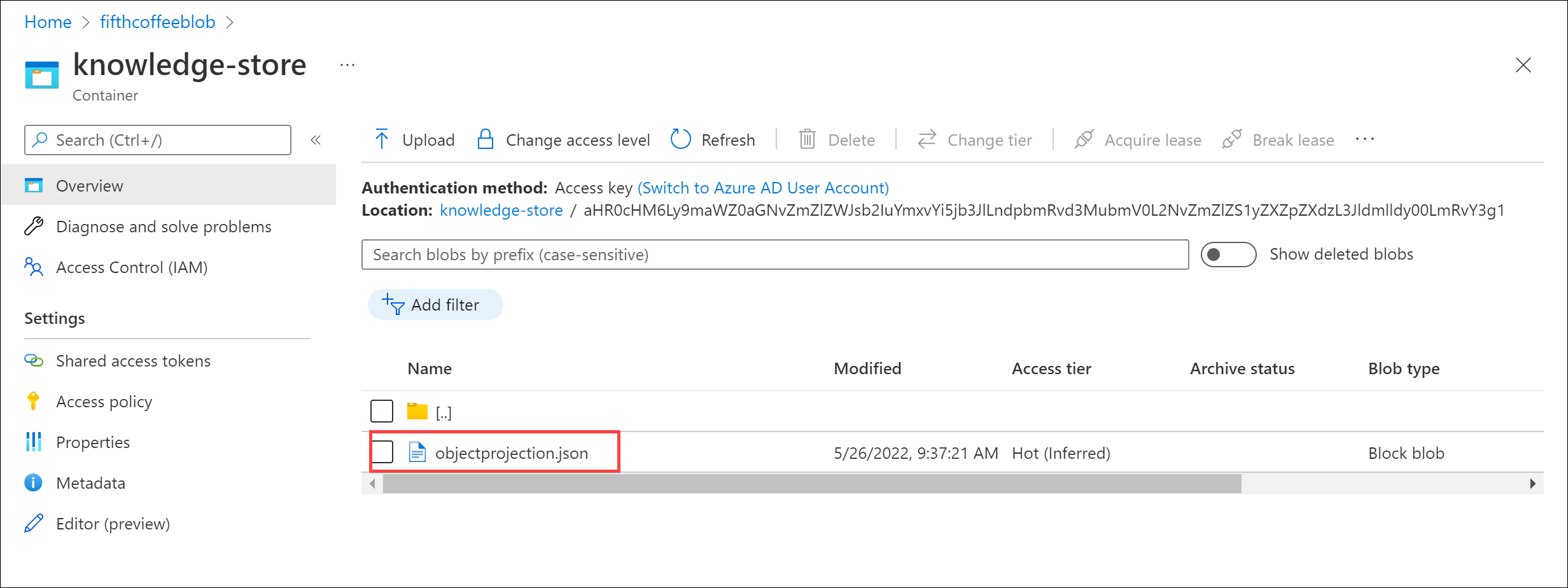Click the Editor pencil icon

[34, 523]
